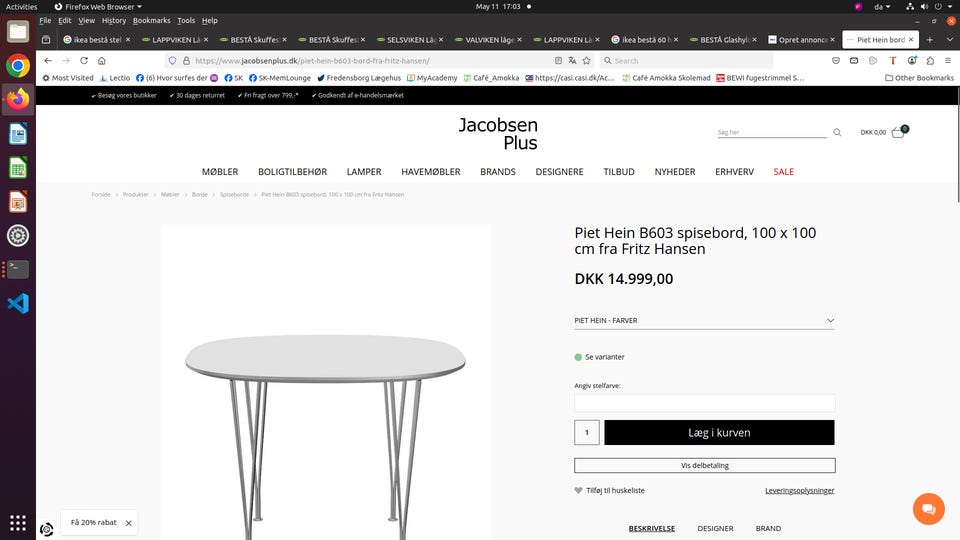Open SALE navigation item
Screen dimensions: 960x540
(783, 172)
